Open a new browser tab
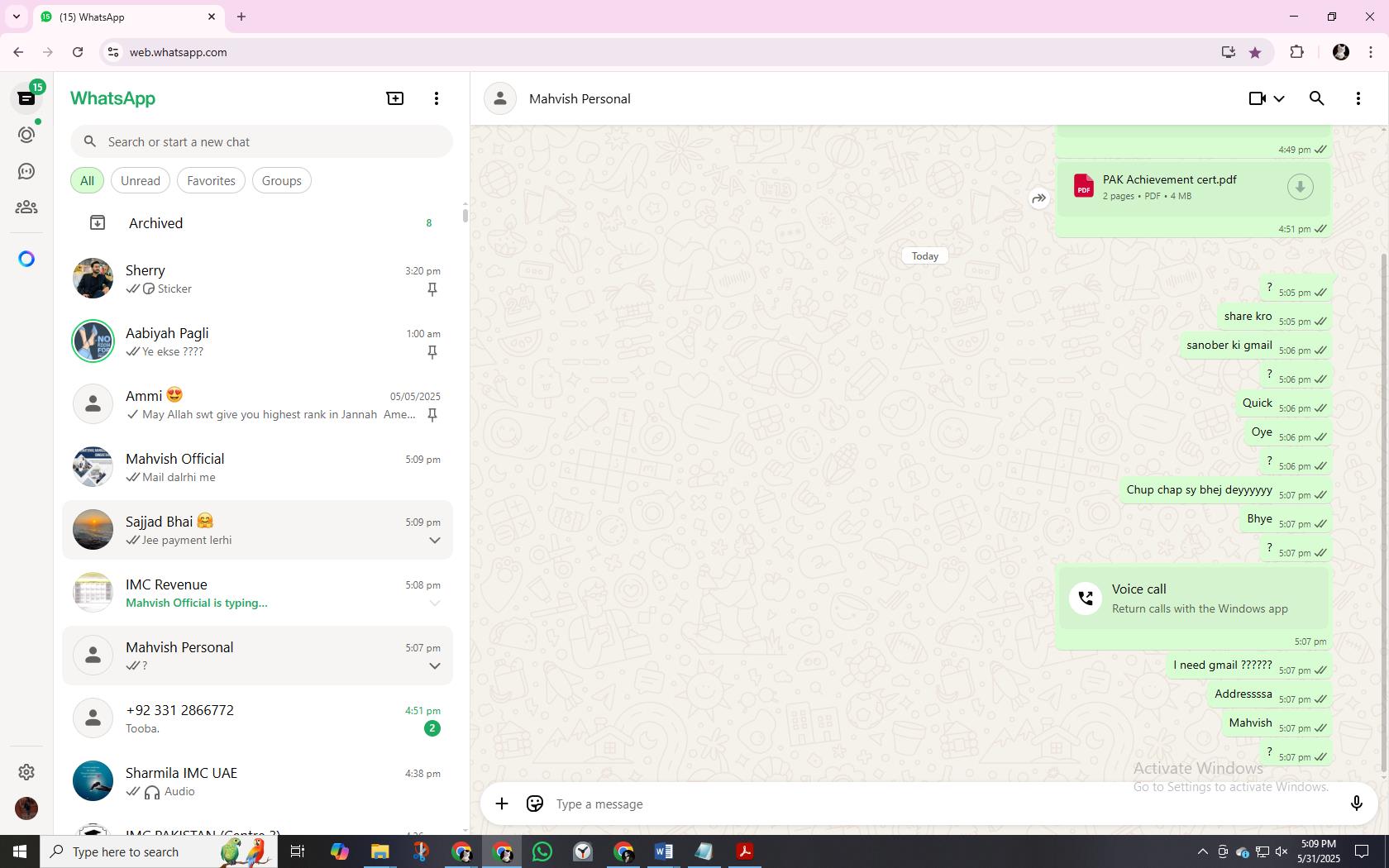Image resolution: width=1389 pixels, height=868 pixels. pos(241,17)
